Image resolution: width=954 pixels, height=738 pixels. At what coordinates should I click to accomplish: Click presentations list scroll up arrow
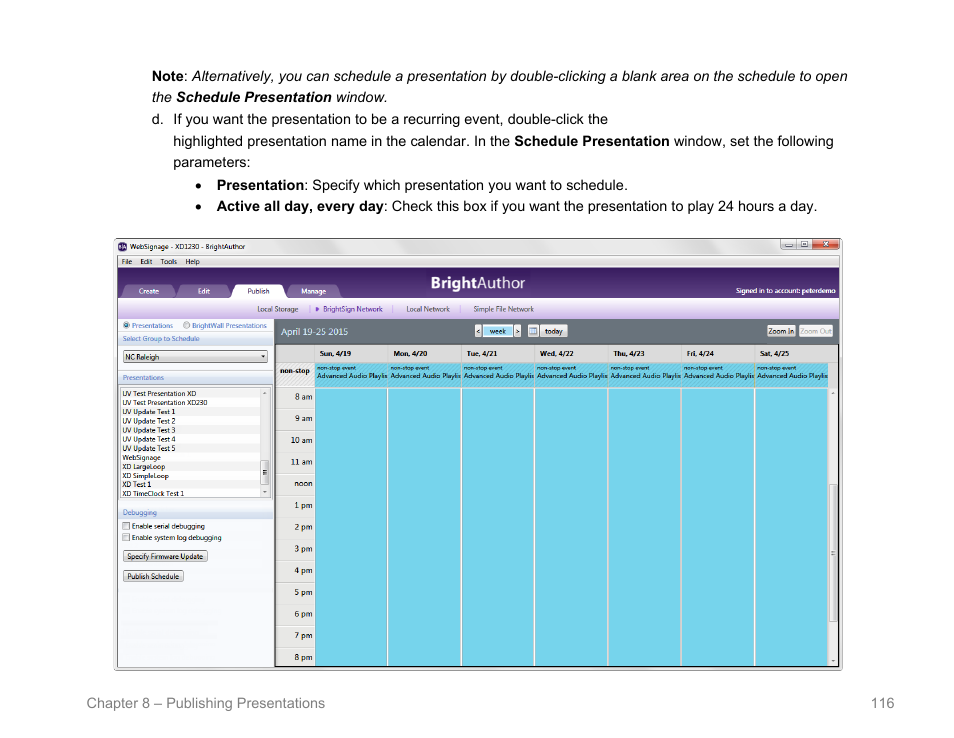coord(265,393)
